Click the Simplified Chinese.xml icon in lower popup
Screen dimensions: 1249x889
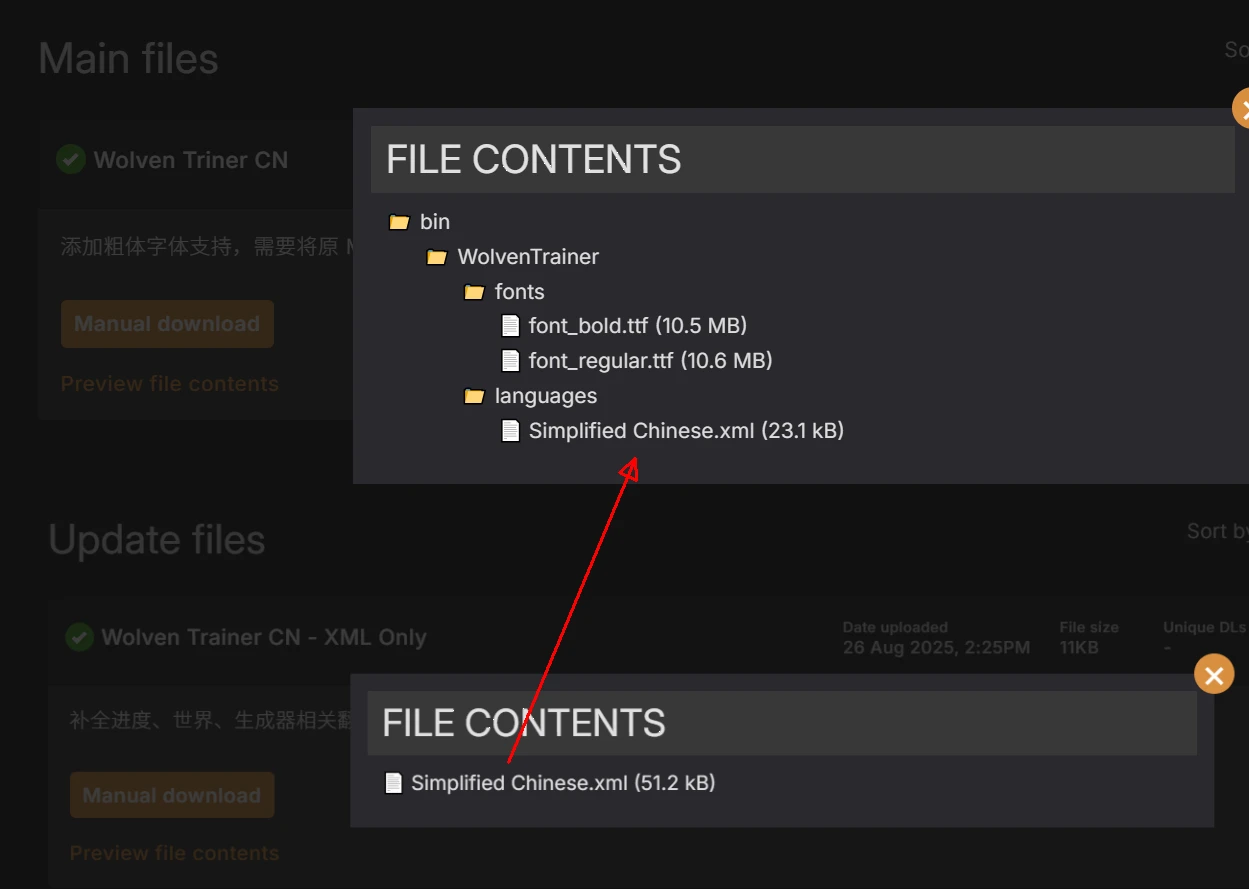pos(392,782)
